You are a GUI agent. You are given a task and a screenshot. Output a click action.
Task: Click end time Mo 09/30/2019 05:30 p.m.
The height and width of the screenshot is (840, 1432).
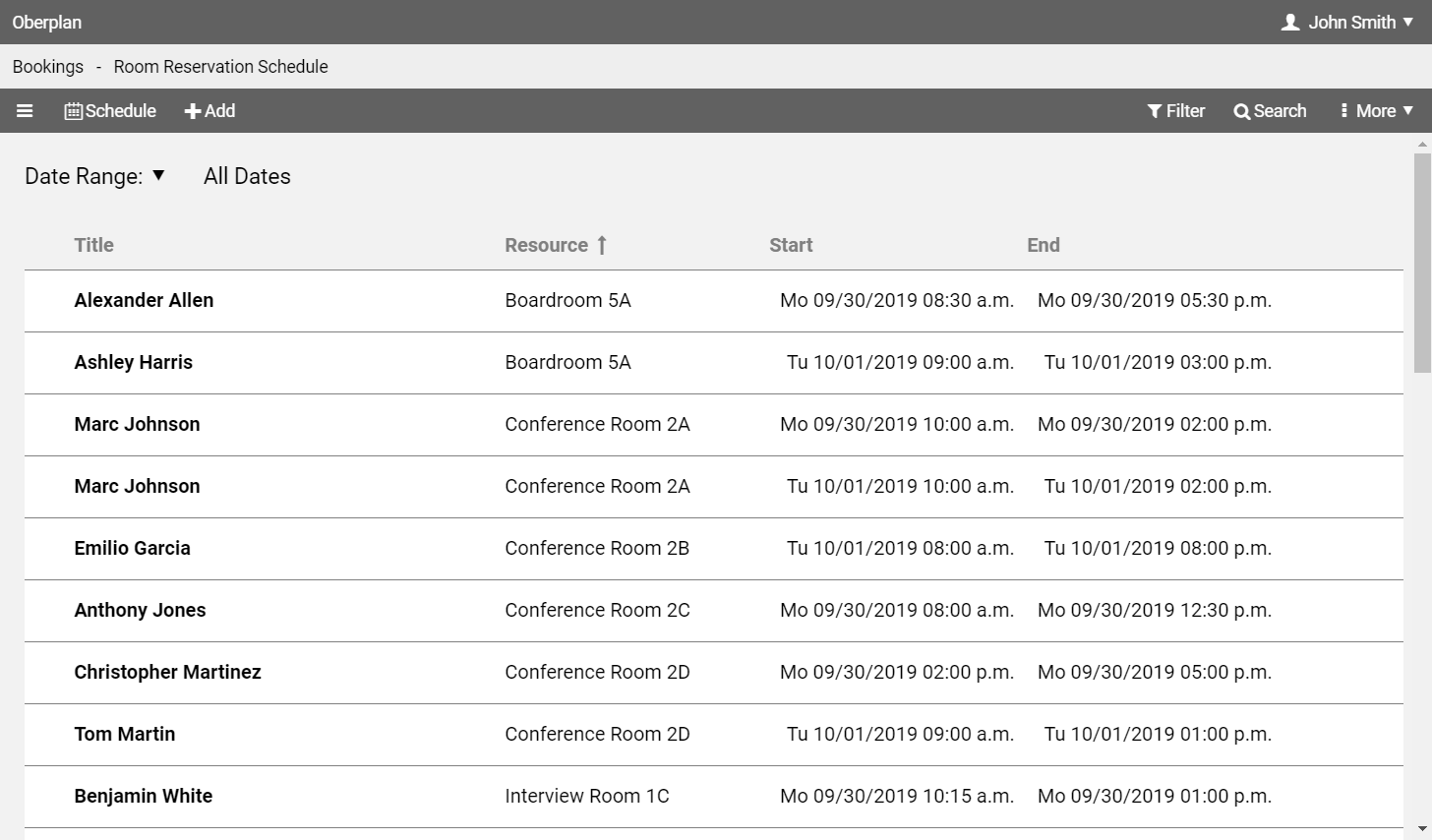[1155, 300]
